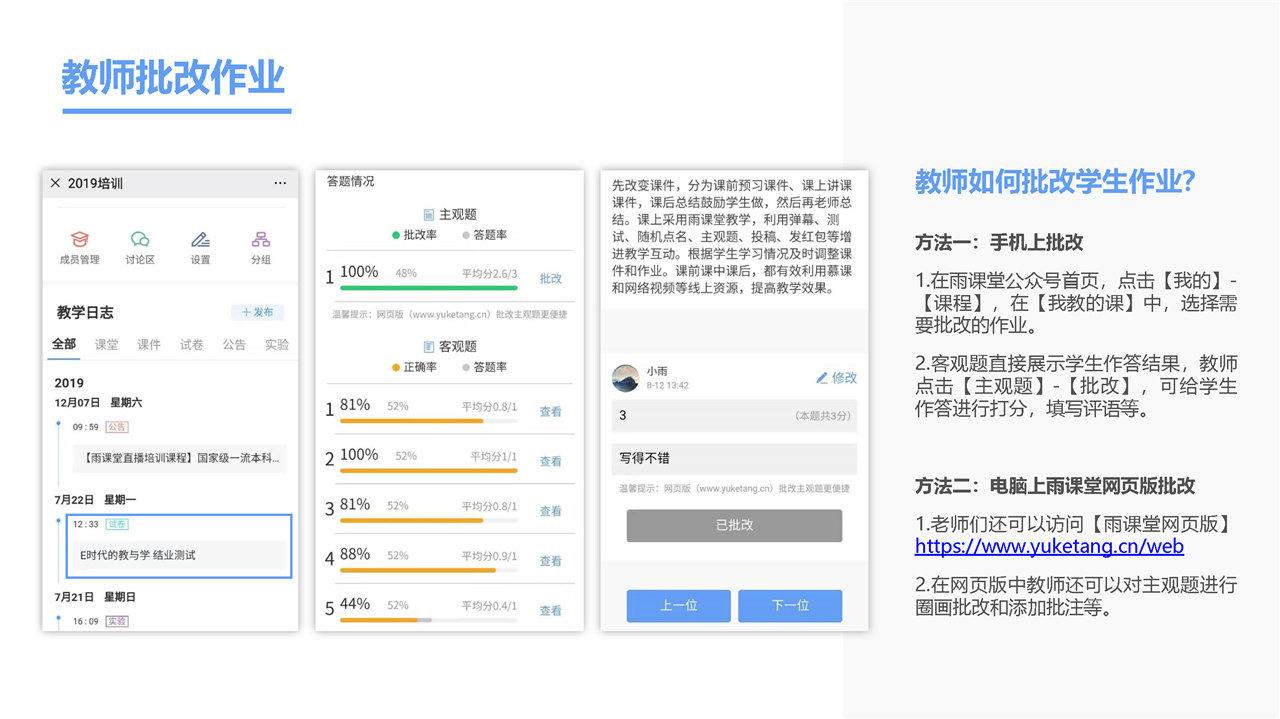This screenshot has width=1280, height=719.
Task: Click the grey 已批改 button
Action: [734, 525]
